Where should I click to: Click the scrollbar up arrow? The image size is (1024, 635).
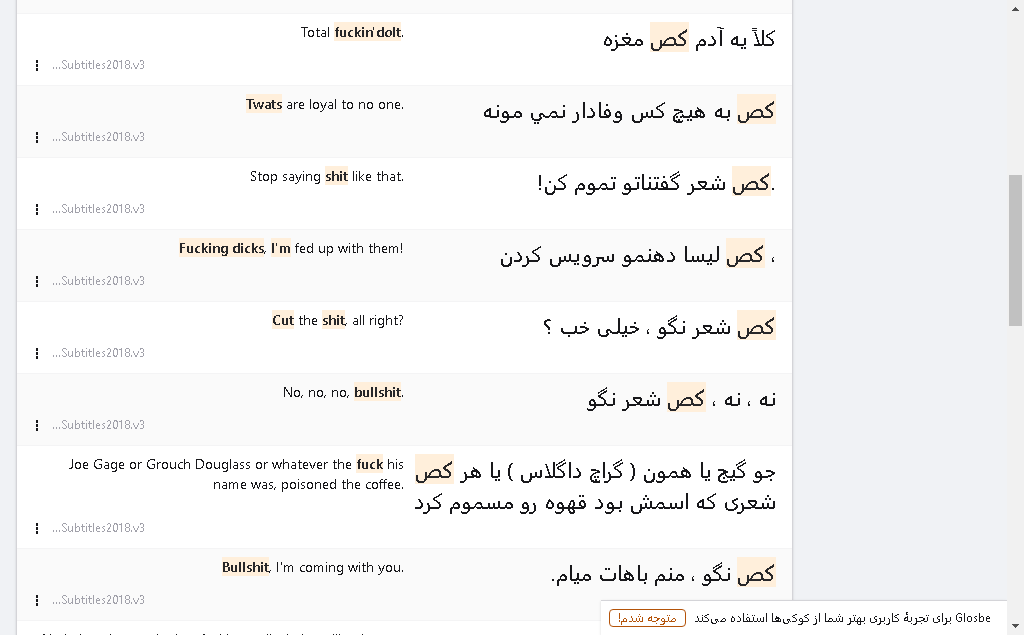coord(1016,7)
